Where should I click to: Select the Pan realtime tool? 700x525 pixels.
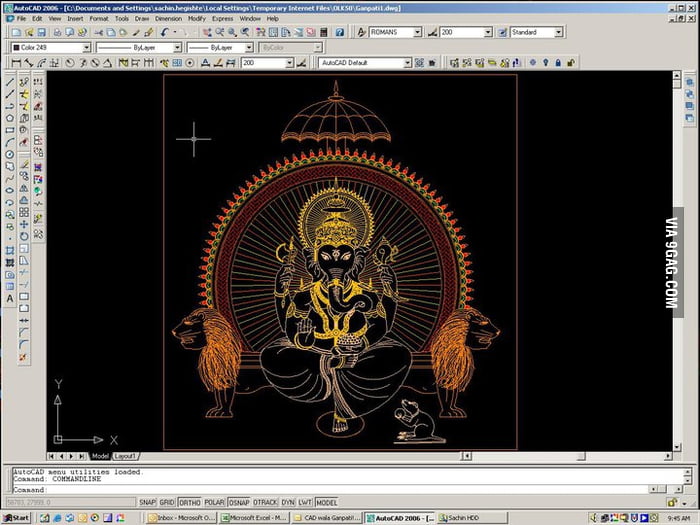coord(207,32)
